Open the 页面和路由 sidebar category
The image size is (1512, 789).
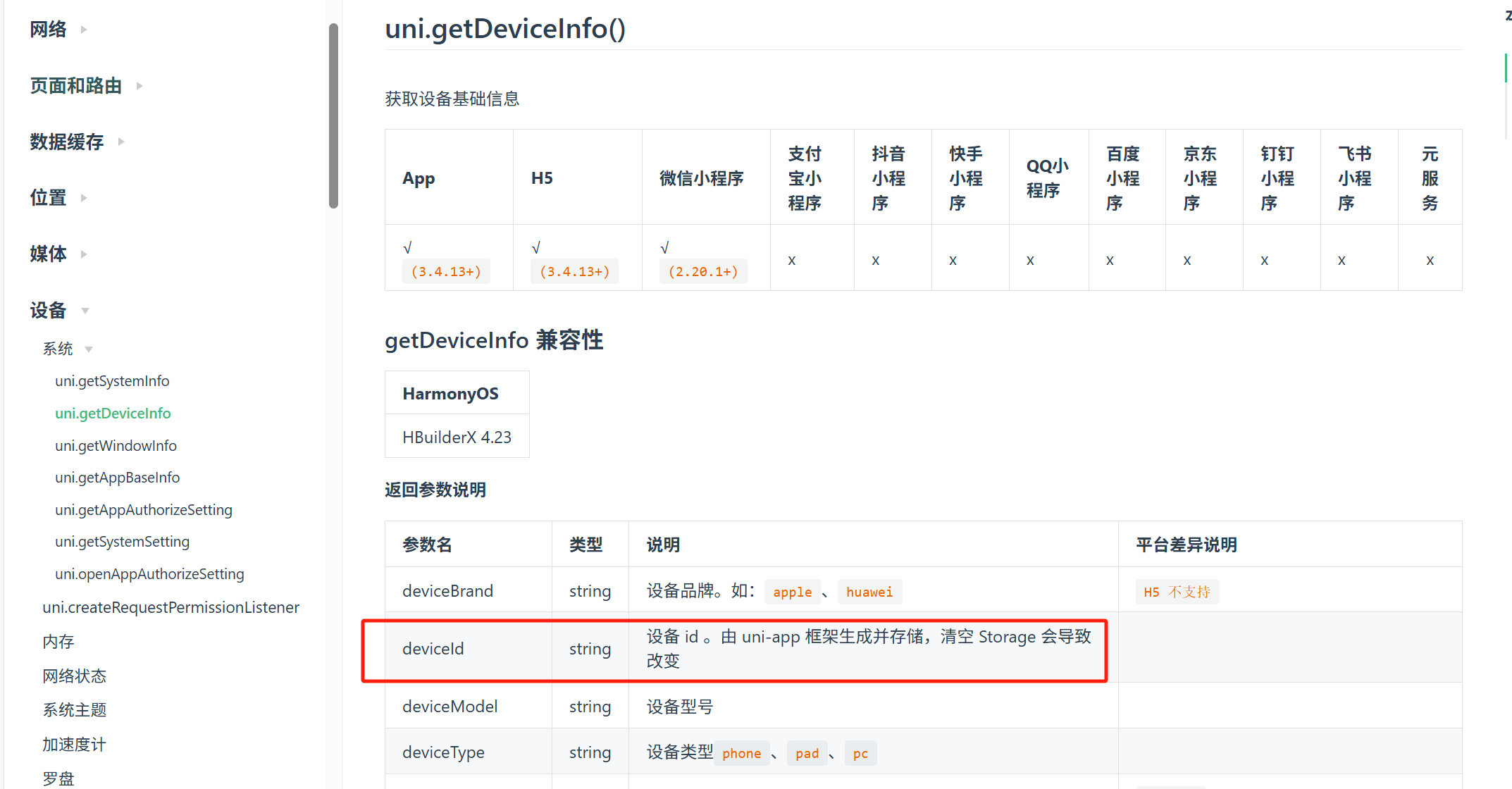click(x=76, y=86)
